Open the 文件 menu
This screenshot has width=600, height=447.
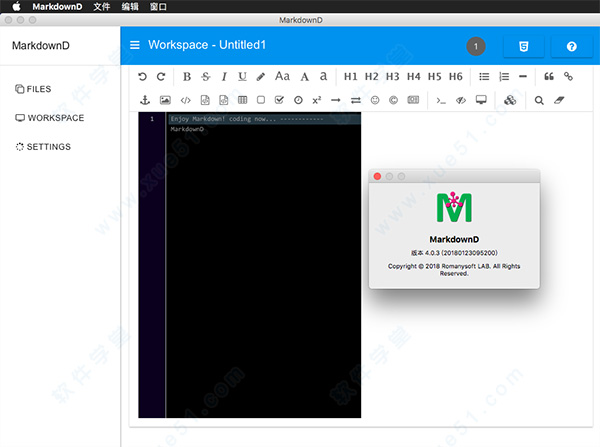coord(101,7)
